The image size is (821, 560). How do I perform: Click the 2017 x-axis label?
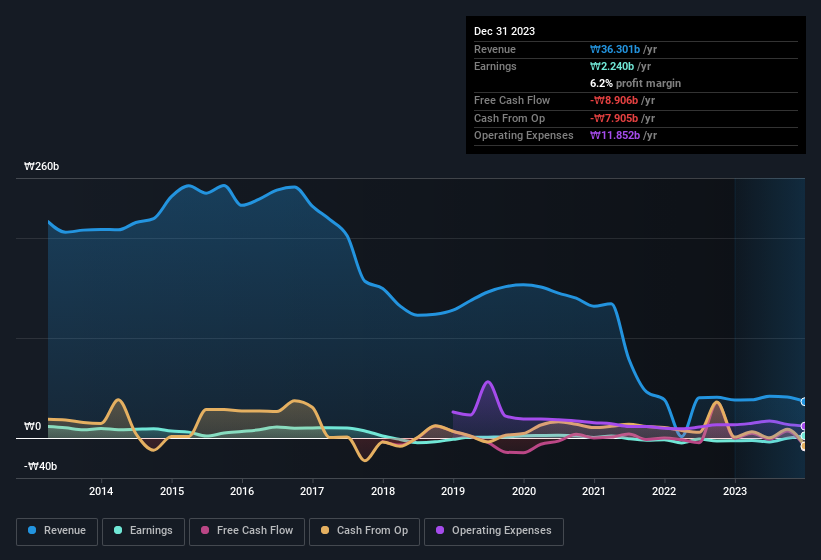312,491
